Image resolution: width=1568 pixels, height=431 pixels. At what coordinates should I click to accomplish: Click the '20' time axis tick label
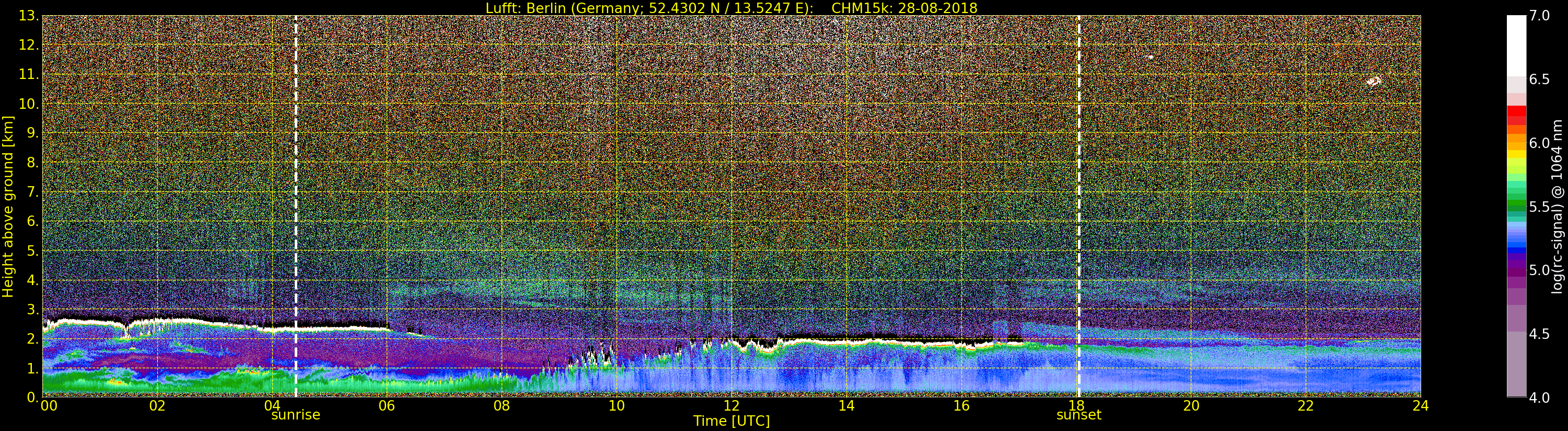pos(1191,405)
